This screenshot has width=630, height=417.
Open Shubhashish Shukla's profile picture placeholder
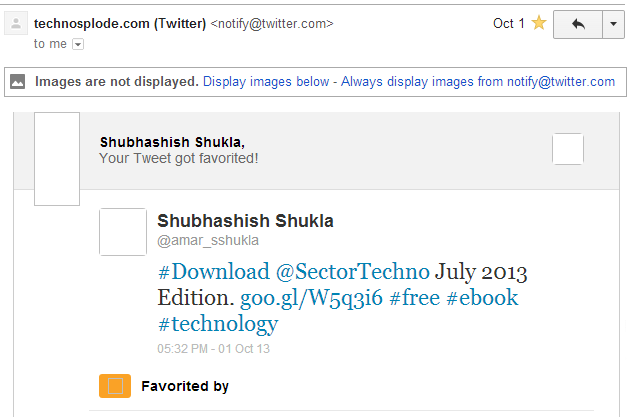point(123,231)
